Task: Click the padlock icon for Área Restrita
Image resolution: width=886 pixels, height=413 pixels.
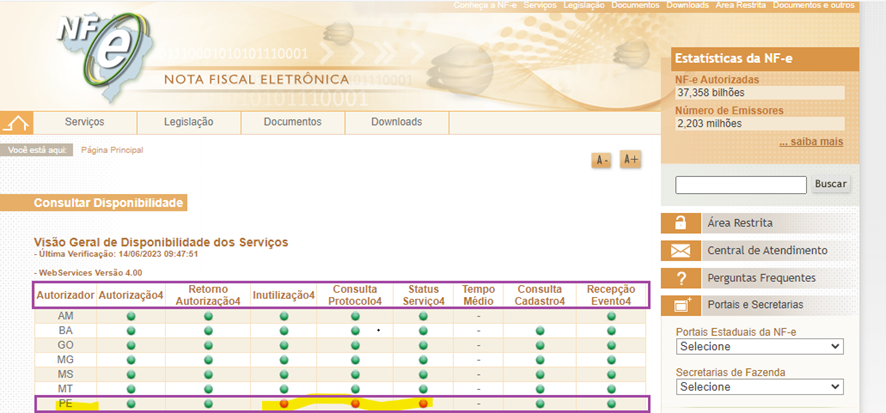Action: pos(680,223)
